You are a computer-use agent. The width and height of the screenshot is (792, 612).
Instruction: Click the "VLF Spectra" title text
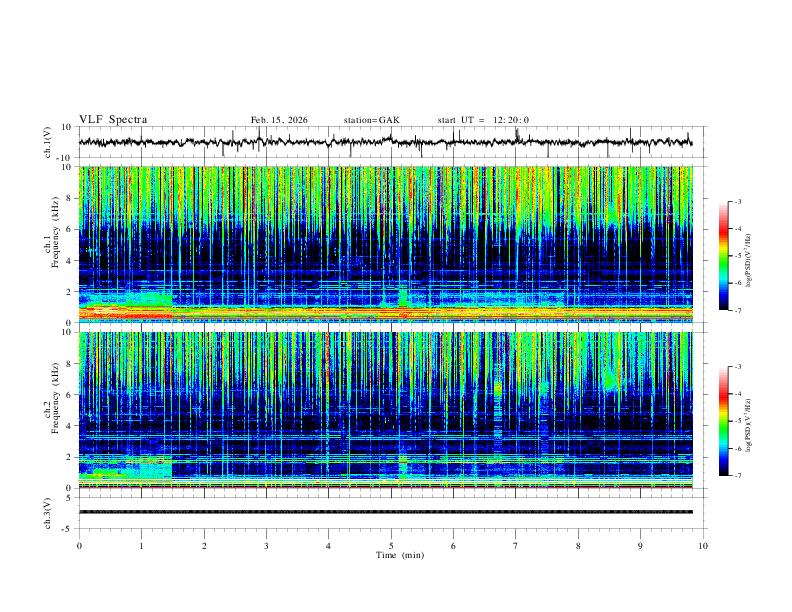113,120
